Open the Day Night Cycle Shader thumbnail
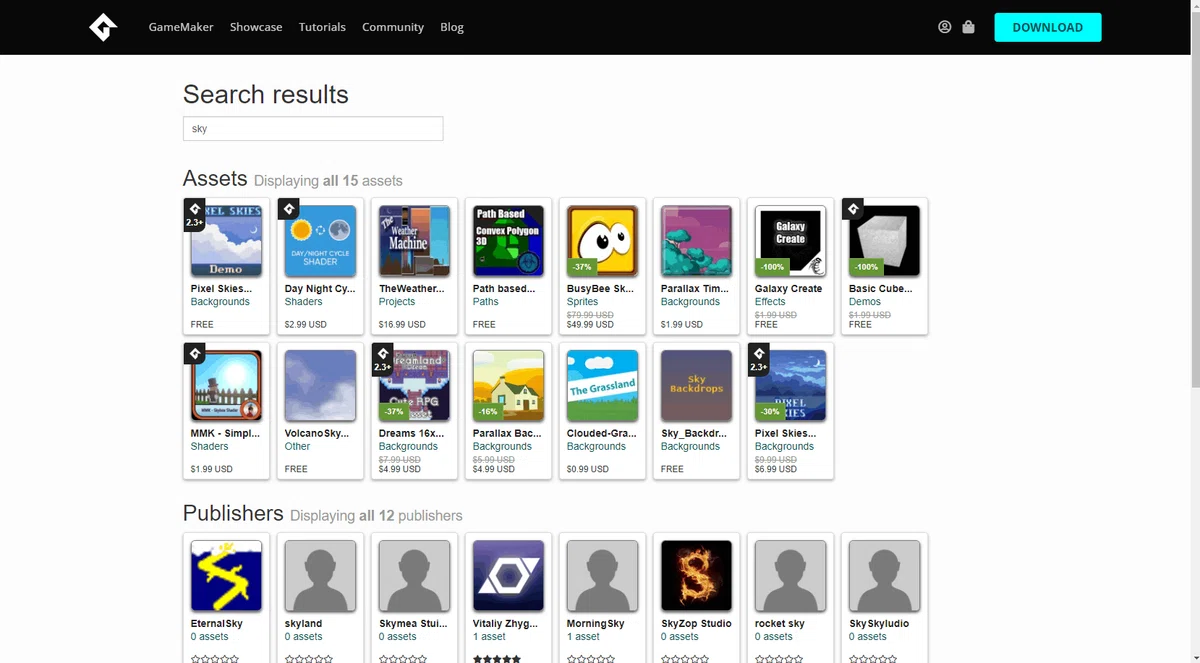The height and width of the screenshot is (663, 1200). 320,241
